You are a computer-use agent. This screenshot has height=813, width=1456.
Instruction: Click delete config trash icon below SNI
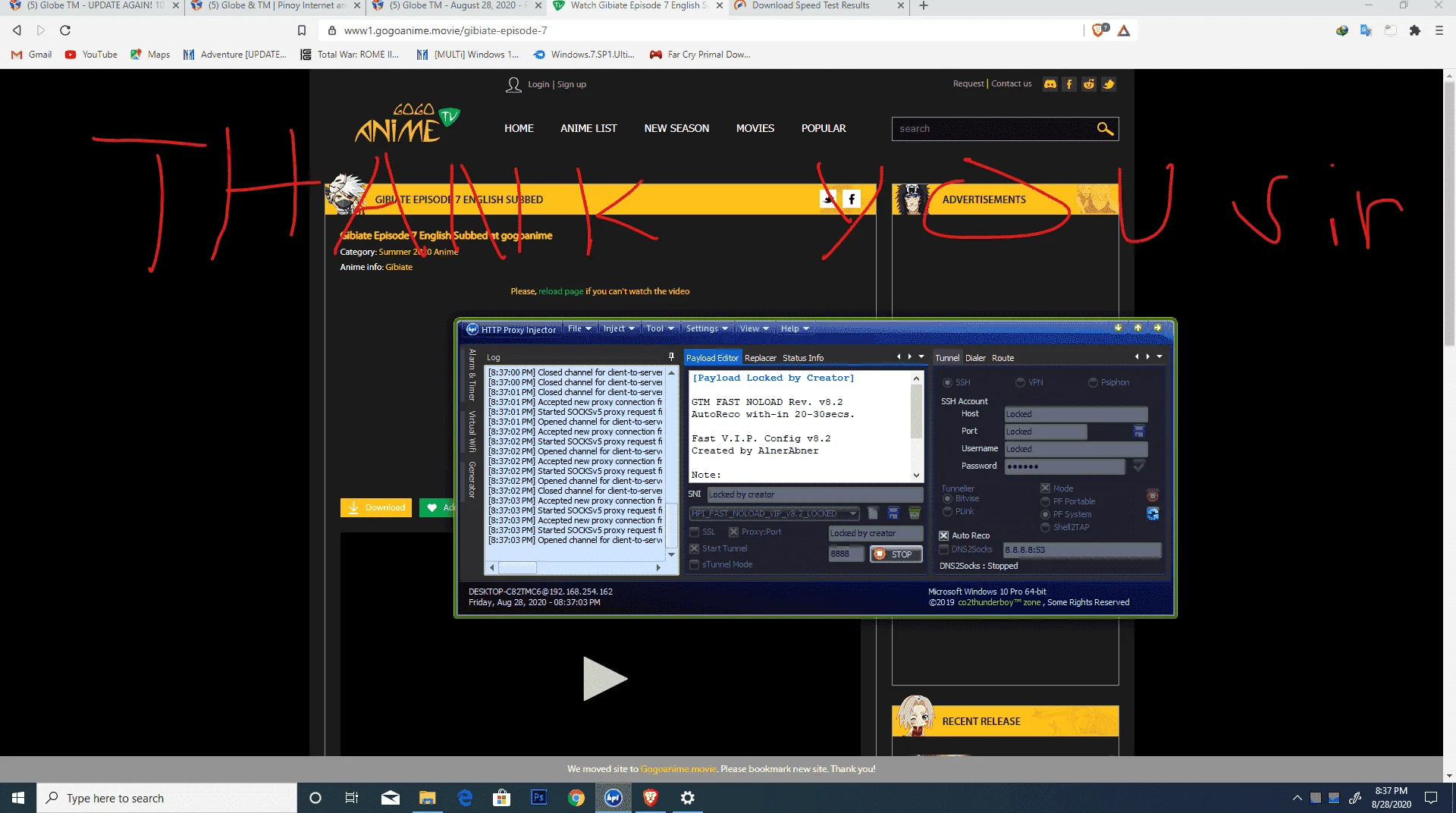pos(915,513)
